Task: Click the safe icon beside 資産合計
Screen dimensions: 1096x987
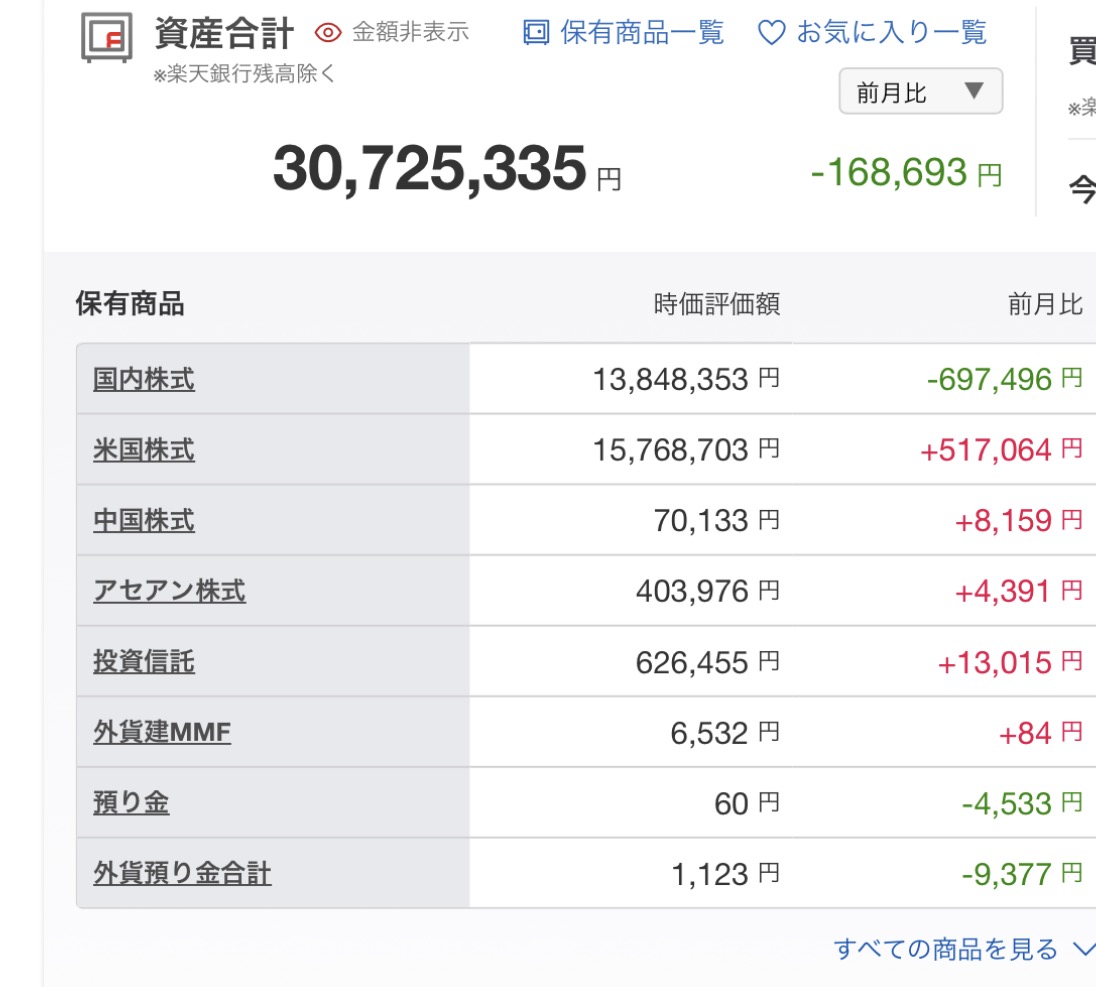Action: (106, 37)
